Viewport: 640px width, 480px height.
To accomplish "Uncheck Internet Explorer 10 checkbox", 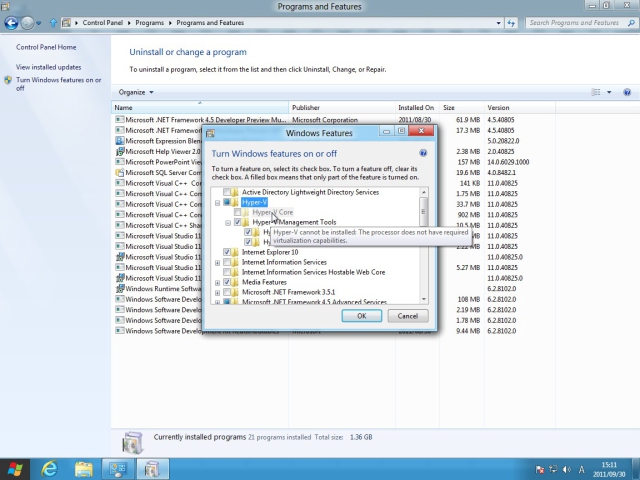I will (x=227, y=252).
